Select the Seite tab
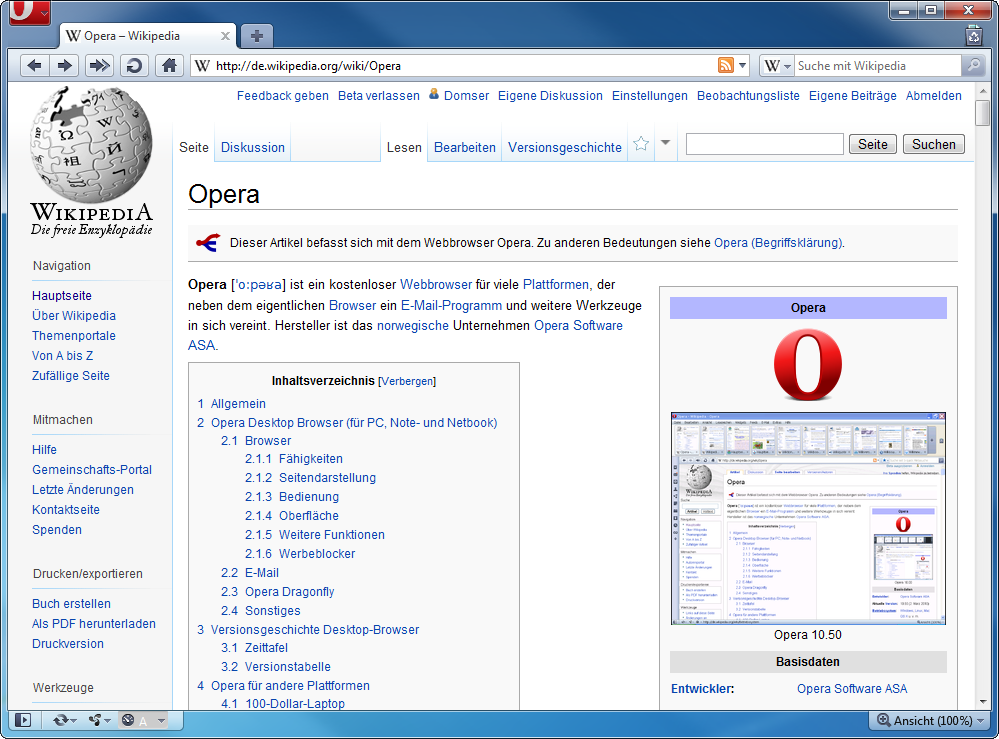Viewport: 999px width, 739px height. (x=194, y=147)
